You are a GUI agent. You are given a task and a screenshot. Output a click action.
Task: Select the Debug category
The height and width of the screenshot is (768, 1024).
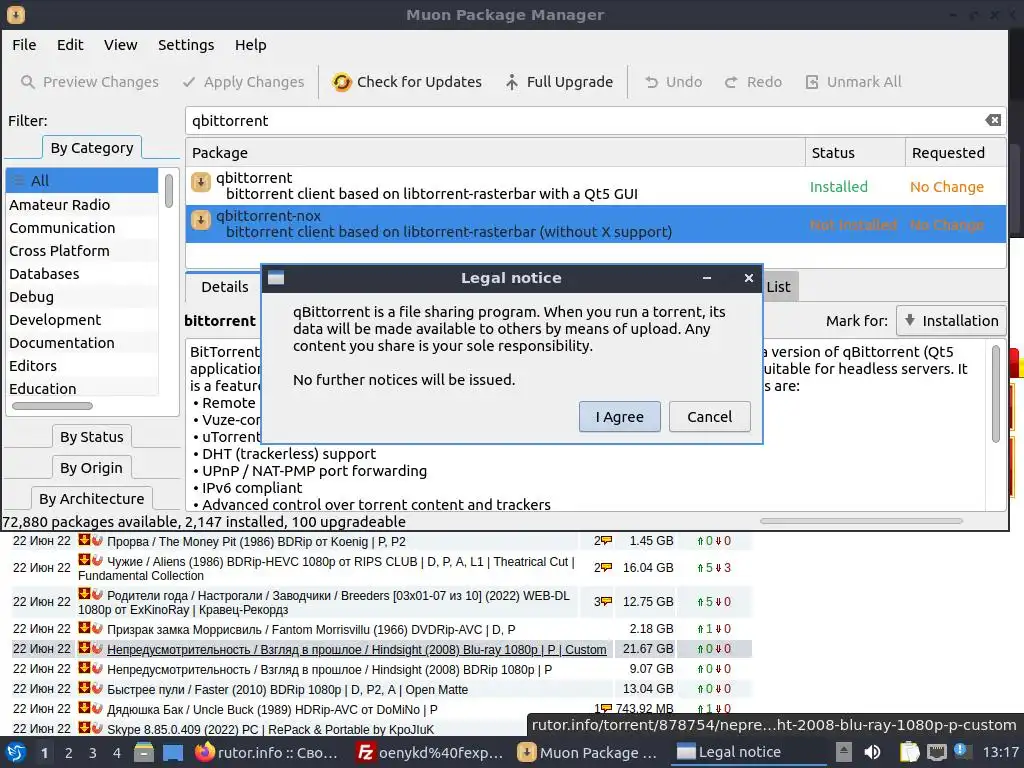click(x=82, y=296)
